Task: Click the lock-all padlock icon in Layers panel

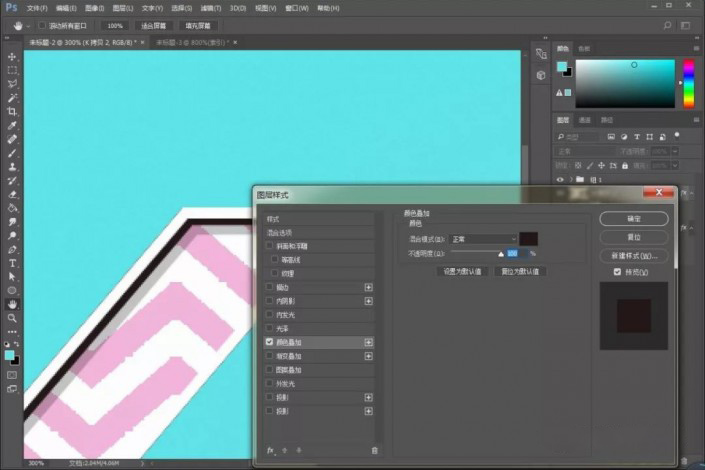Action: click(625, 166)
